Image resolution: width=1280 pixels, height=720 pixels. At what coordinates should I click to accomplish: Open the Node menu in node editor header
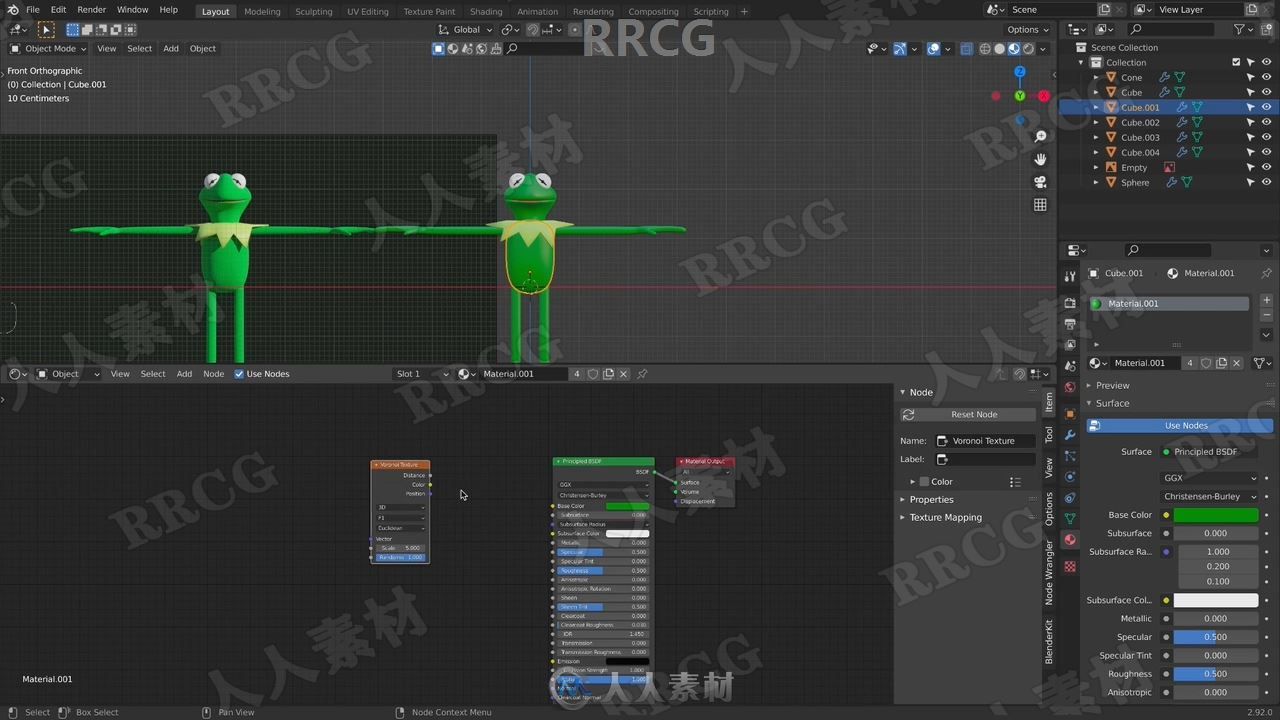coord(214,374)
